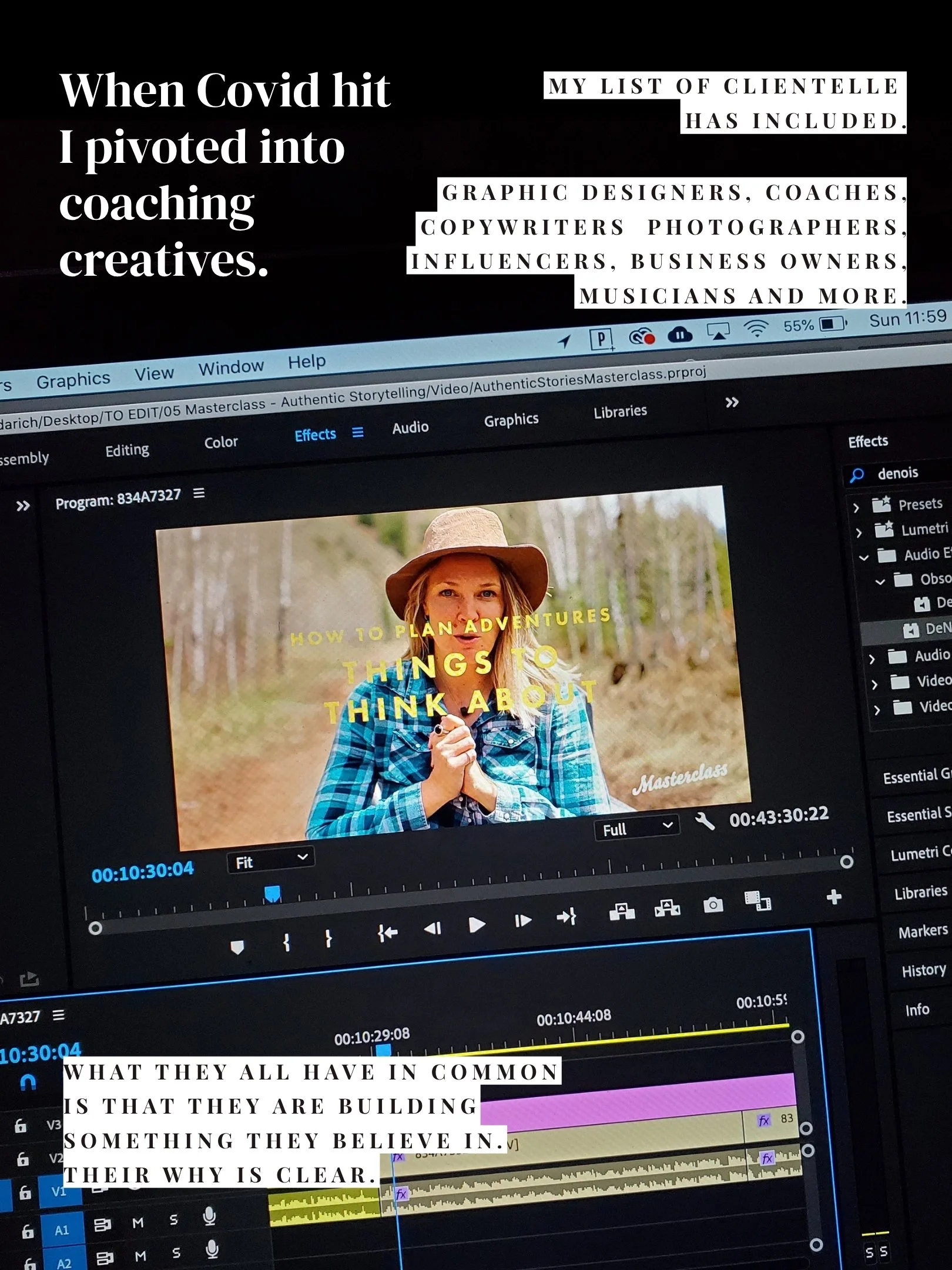Open the AirPlay display menu
This screenshot has width=952, height=1270.
point(718,331)
